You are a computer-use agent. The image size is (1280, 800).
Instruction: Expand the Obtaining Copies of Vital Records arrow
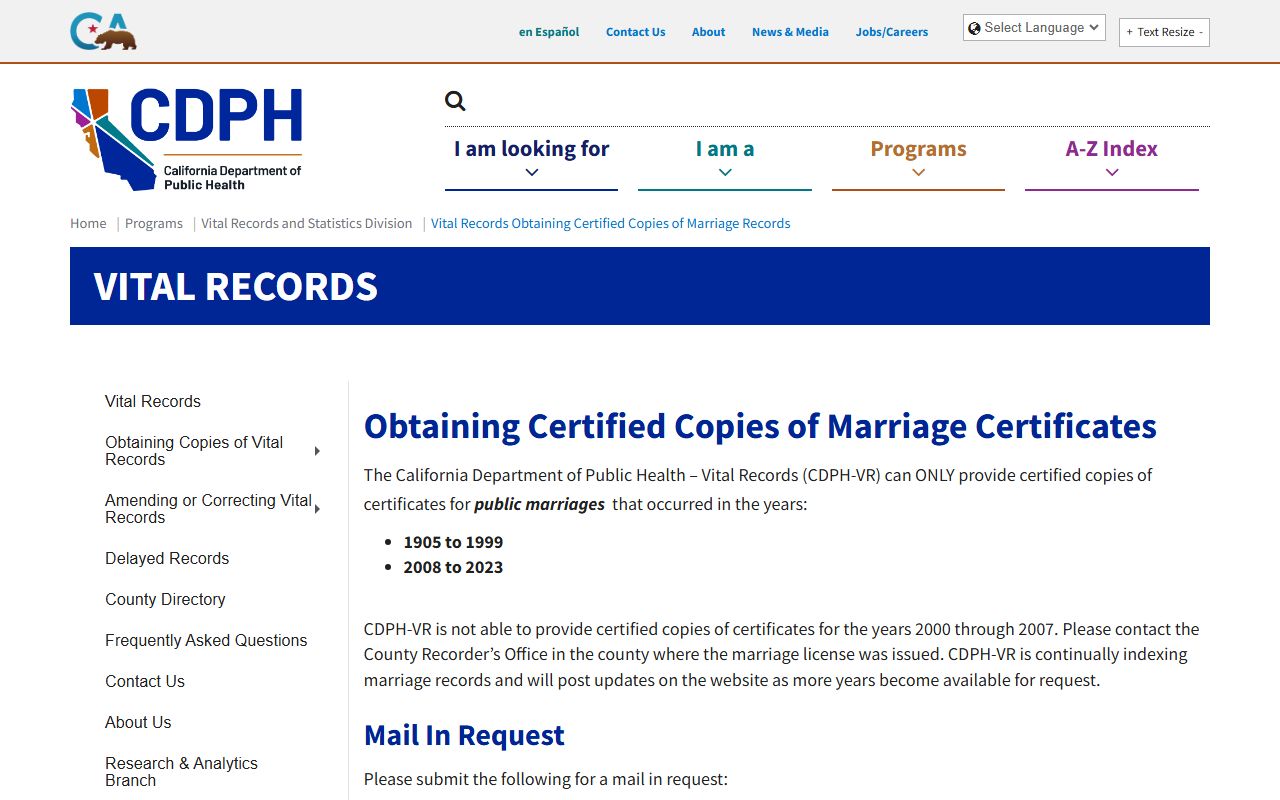point(317,451)
